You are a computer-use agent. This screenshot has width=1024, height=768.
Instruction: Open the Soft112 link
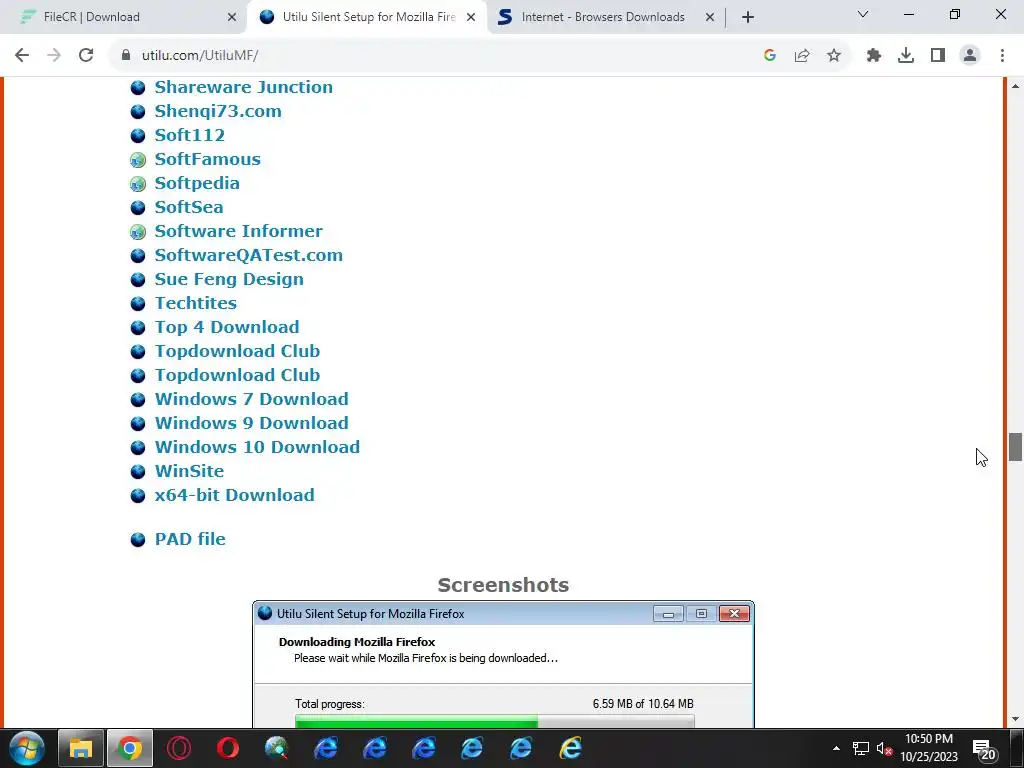[x=189, y=135]
